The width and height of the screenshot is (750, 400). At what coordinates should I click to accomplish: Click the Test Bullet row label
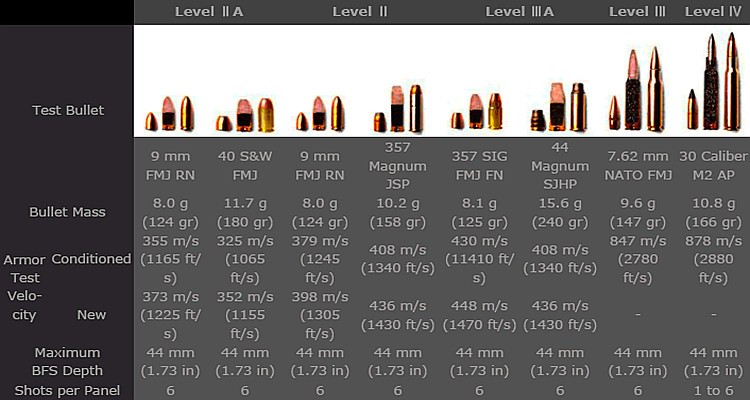pyautogui.click(x=68, y=111)
